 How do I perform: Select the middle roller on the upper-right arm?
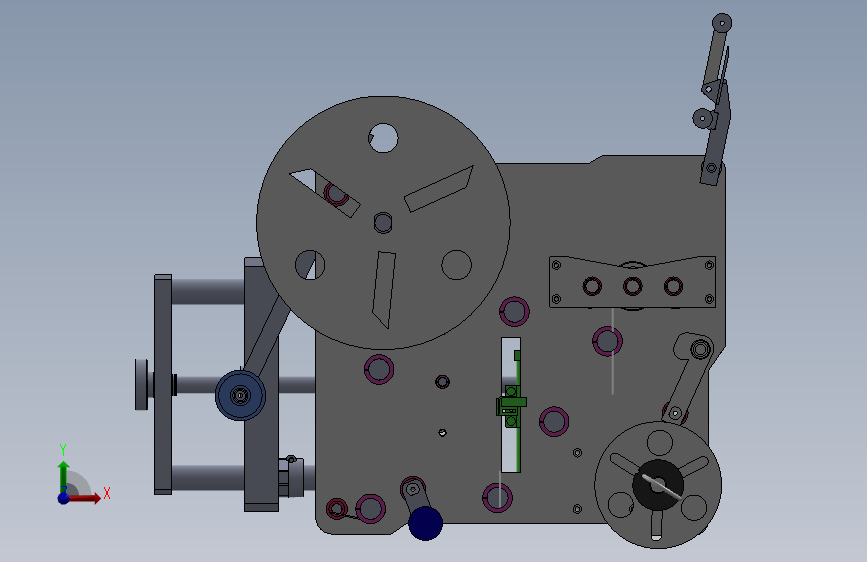(703, 118)
